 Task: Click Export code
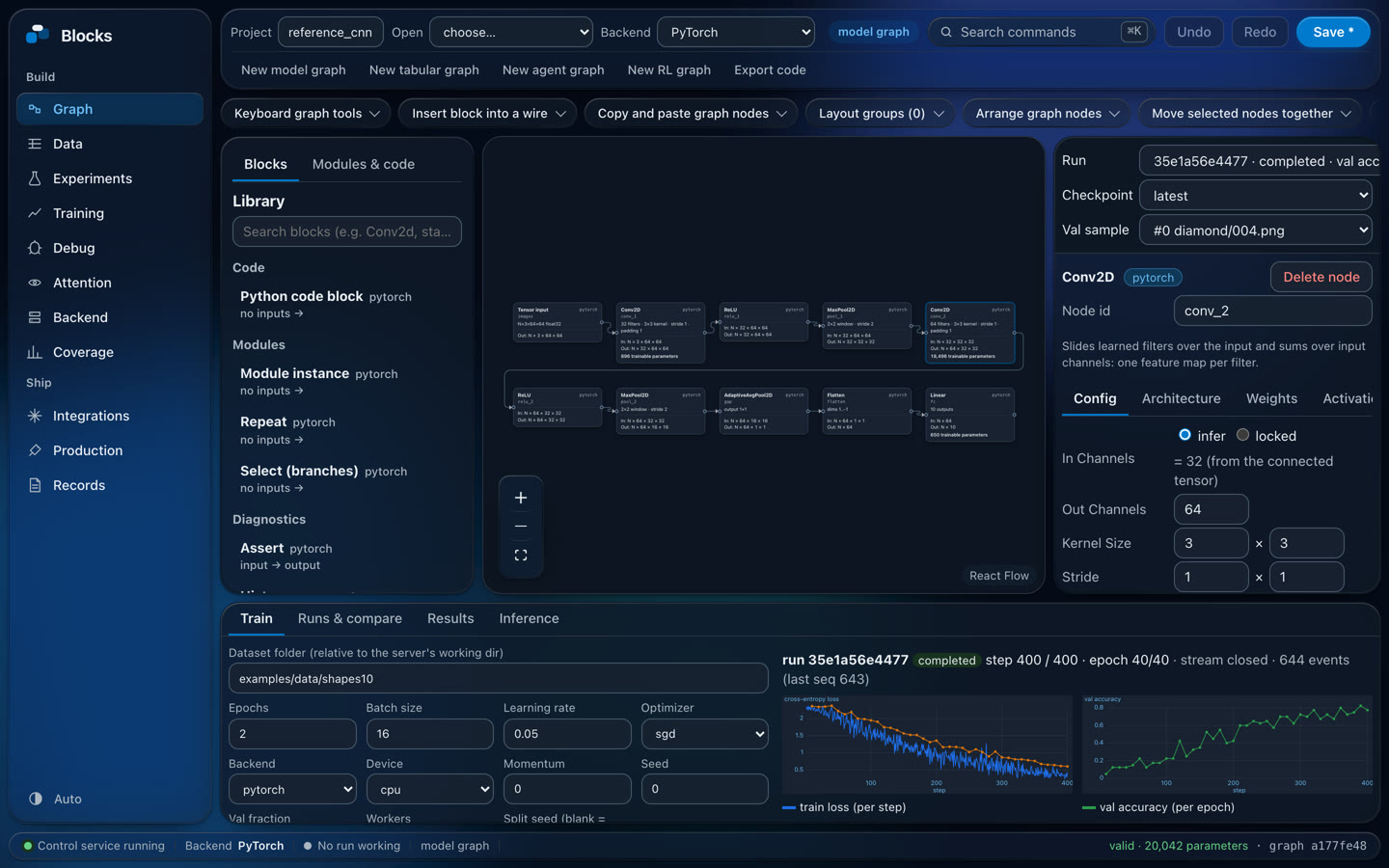(x=770, y=69)
